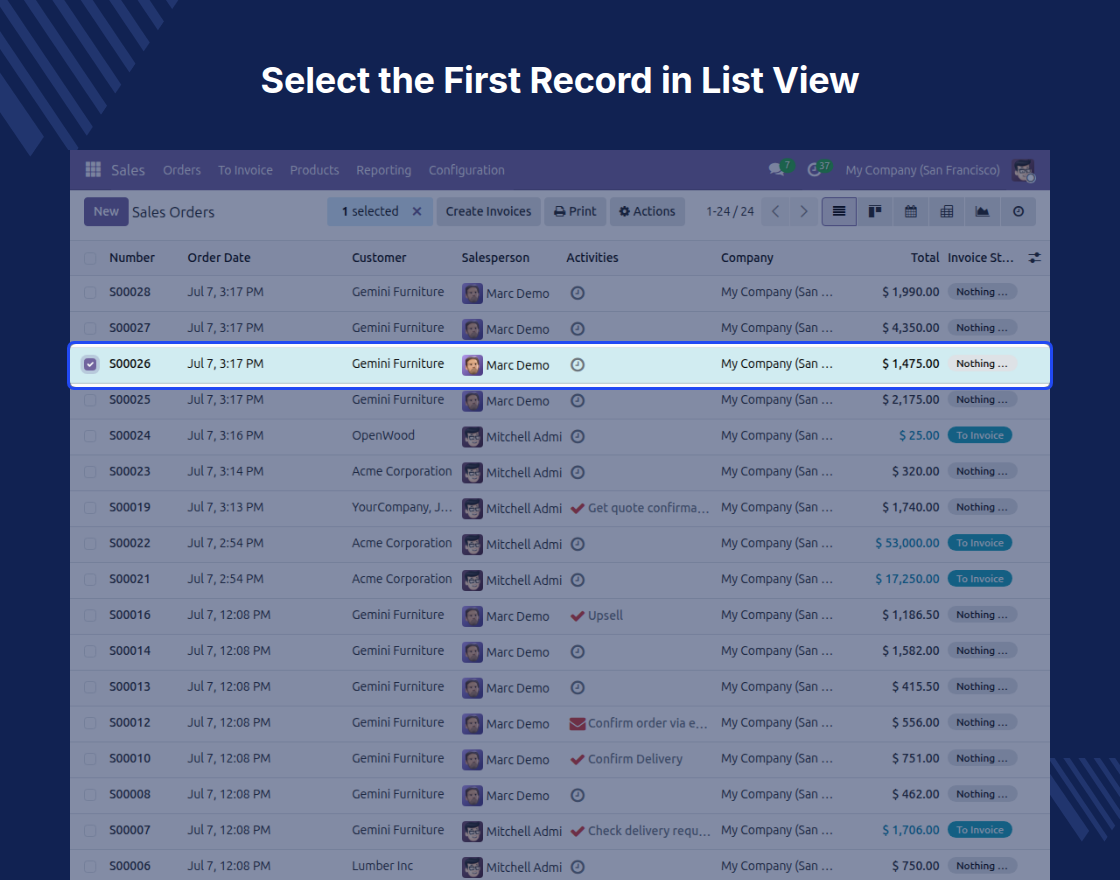Uncheck the S00026 row checkbox

[x=90, y=364]
